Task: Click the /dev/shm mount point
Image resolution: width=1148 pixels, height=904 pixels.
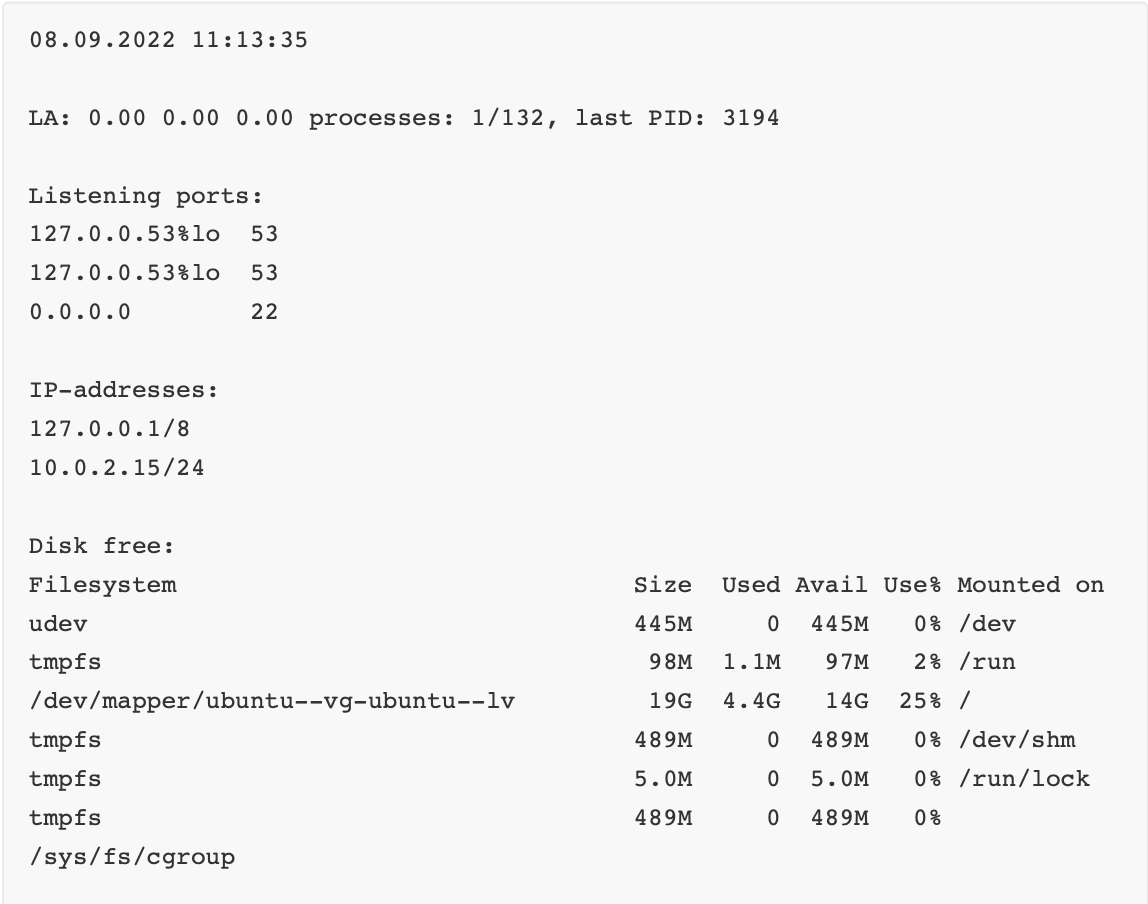Action: point(1016,740)
